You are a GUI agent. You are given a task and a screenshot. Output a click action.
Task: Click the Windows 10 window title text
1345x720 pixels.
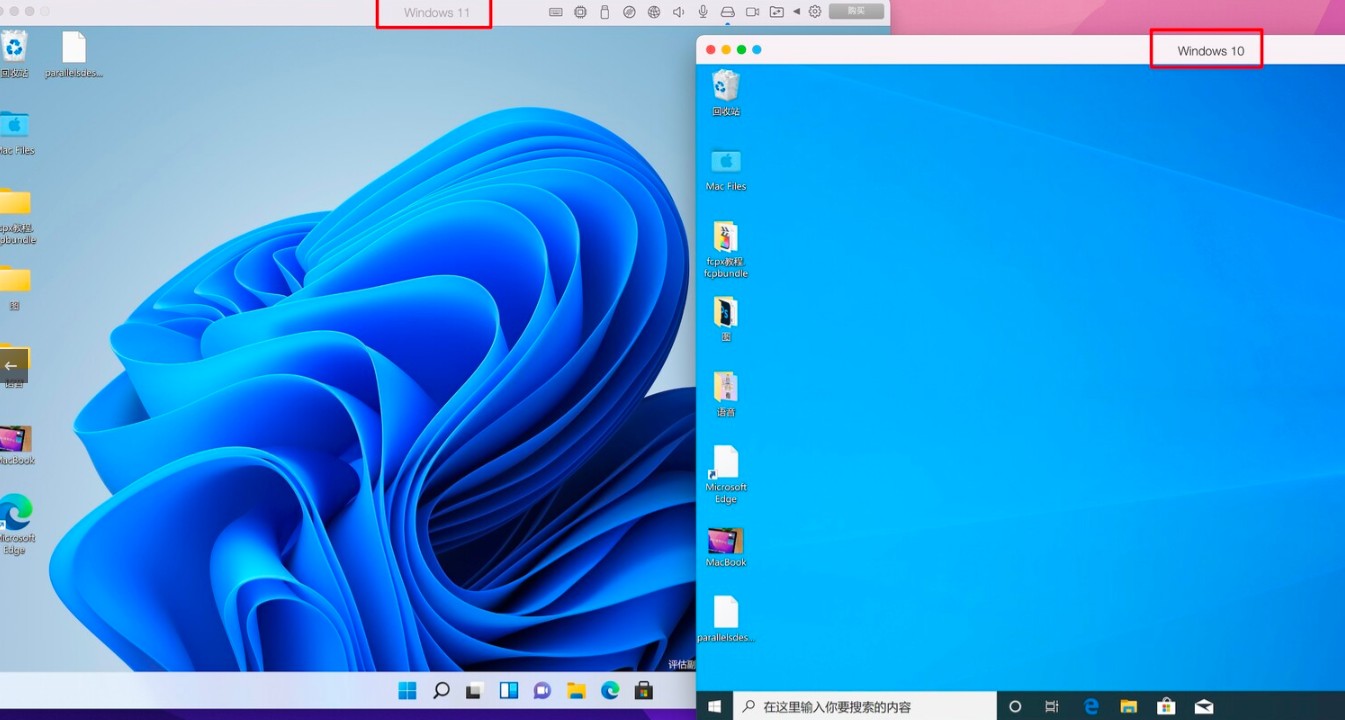click(x=1210, y=51)
